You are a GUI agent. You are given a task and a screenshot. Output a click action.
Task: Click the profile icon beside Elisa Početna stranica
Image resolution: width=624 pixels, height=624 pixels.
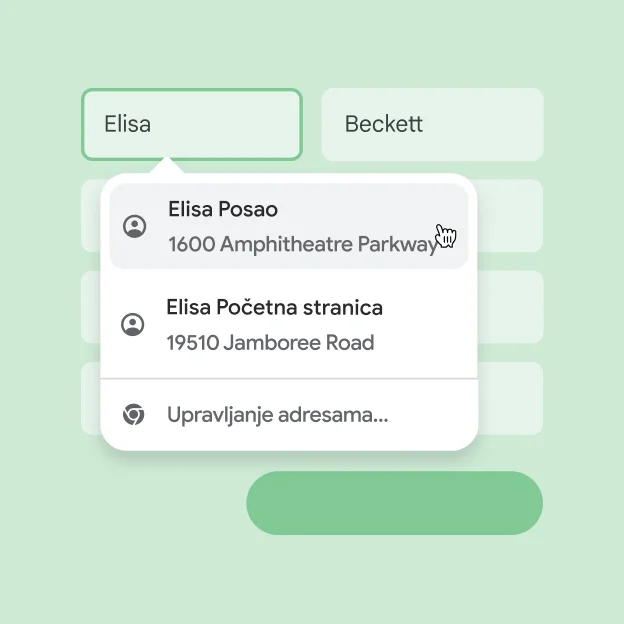[132, 324]
